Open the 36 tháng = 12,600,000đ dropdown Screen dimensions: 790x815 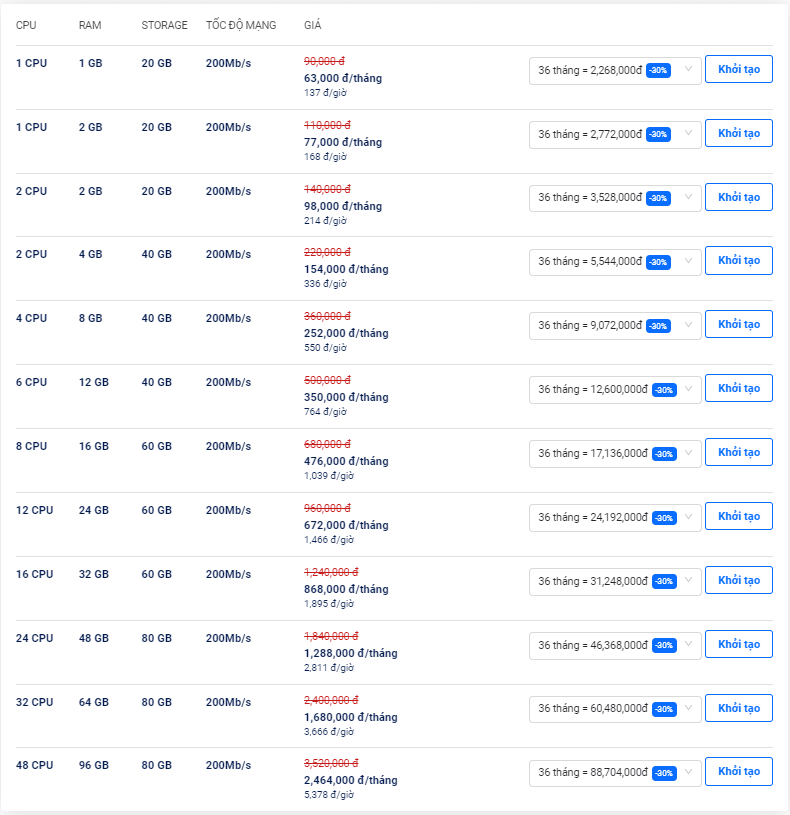pos(615,389)
